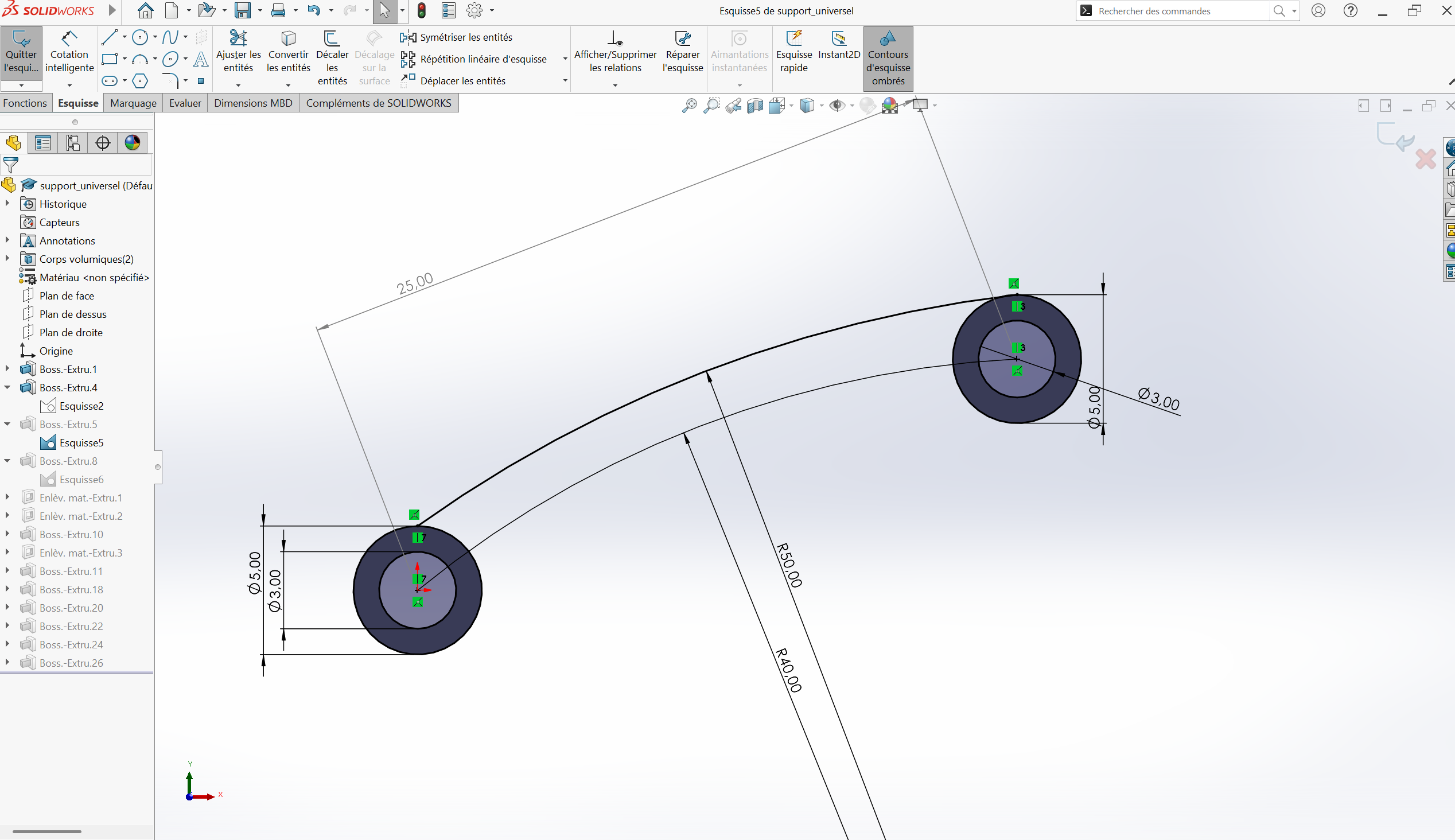Collapse Boss.-Extru.4 node
The image size is (1455, 840).
click(7, 387)
